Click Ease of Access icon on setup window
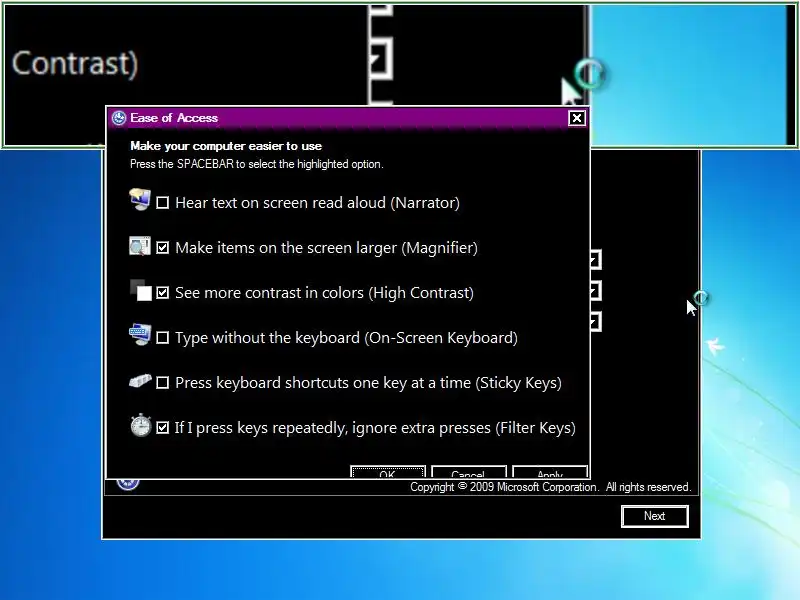 [x=128, y=483]
